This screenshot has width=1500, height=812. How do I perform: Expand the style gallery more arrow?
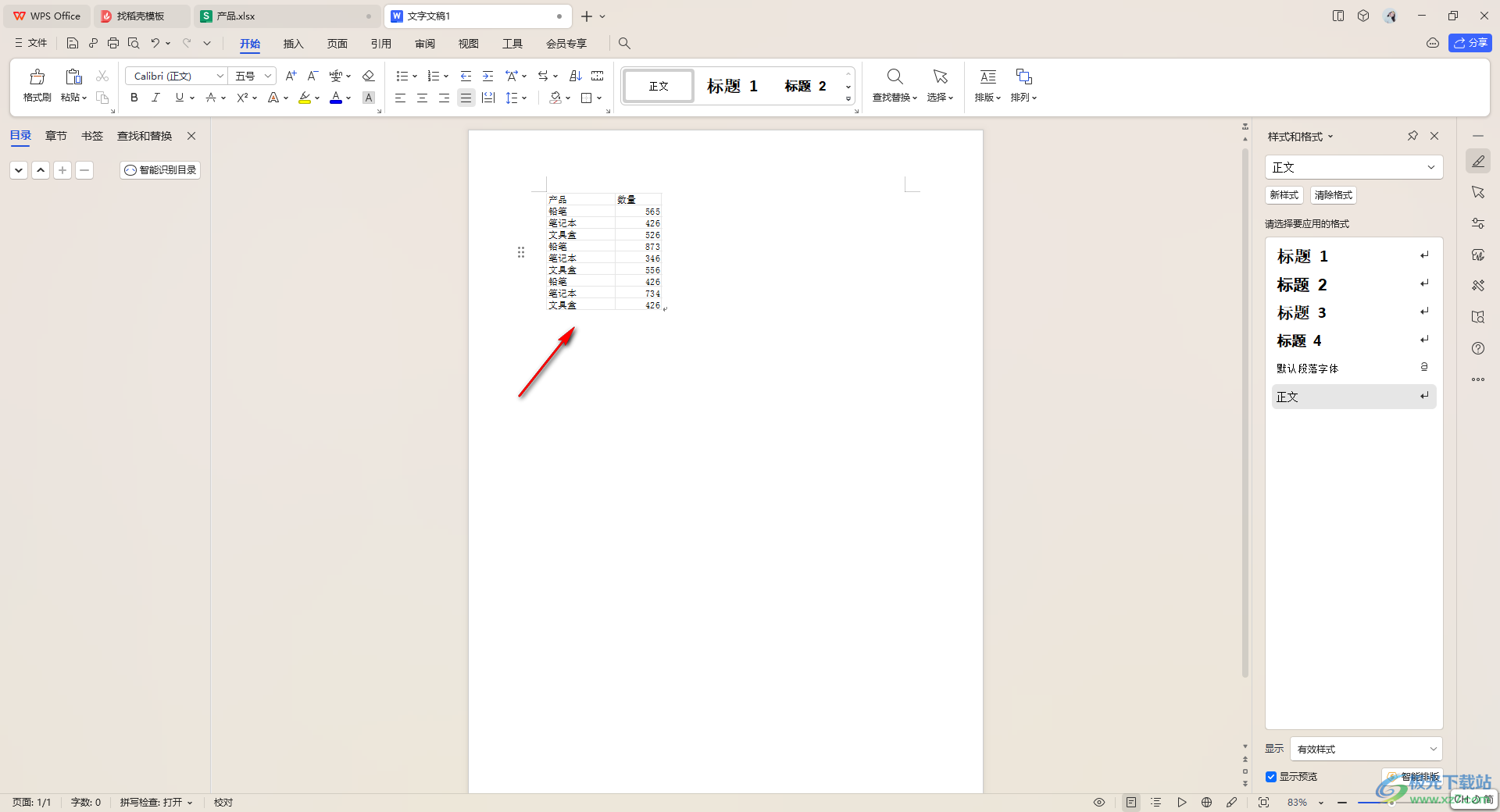(x=848, y=99)
